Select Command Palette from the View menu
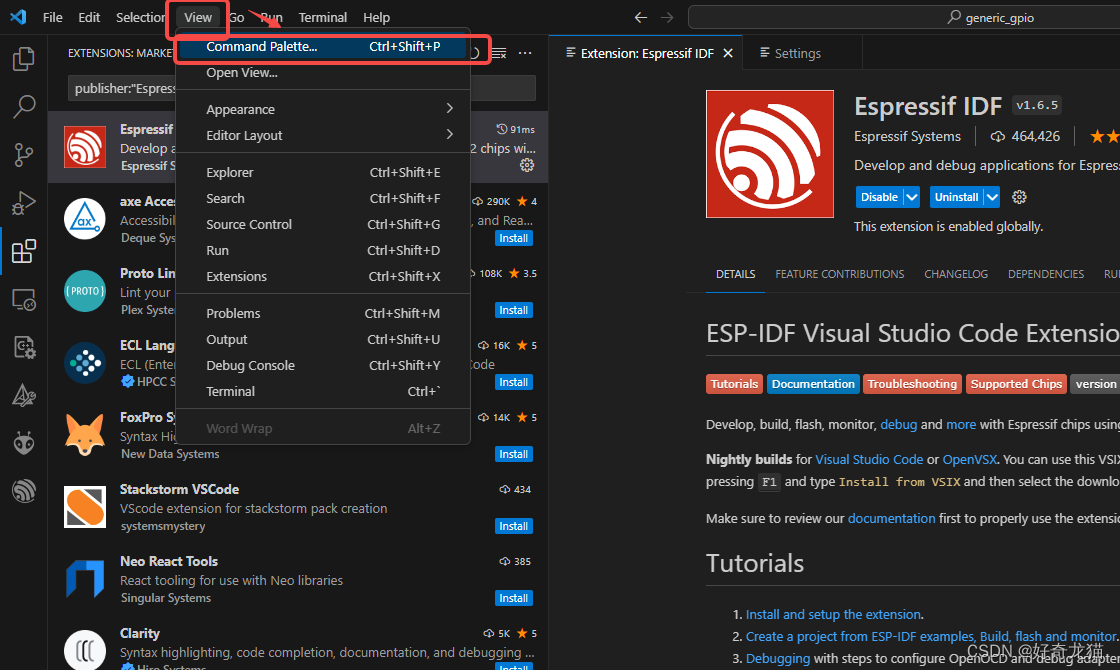This screenshot has height=670, width=1120. click(261, 47)
